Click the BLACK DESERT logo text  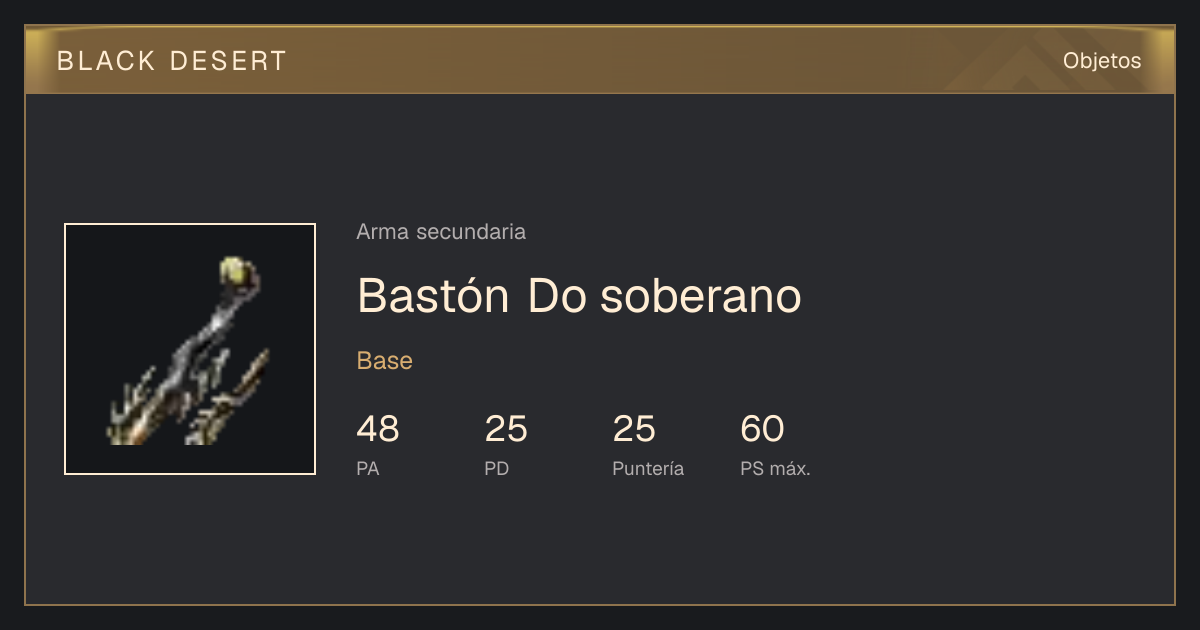[x=172, y=61]
